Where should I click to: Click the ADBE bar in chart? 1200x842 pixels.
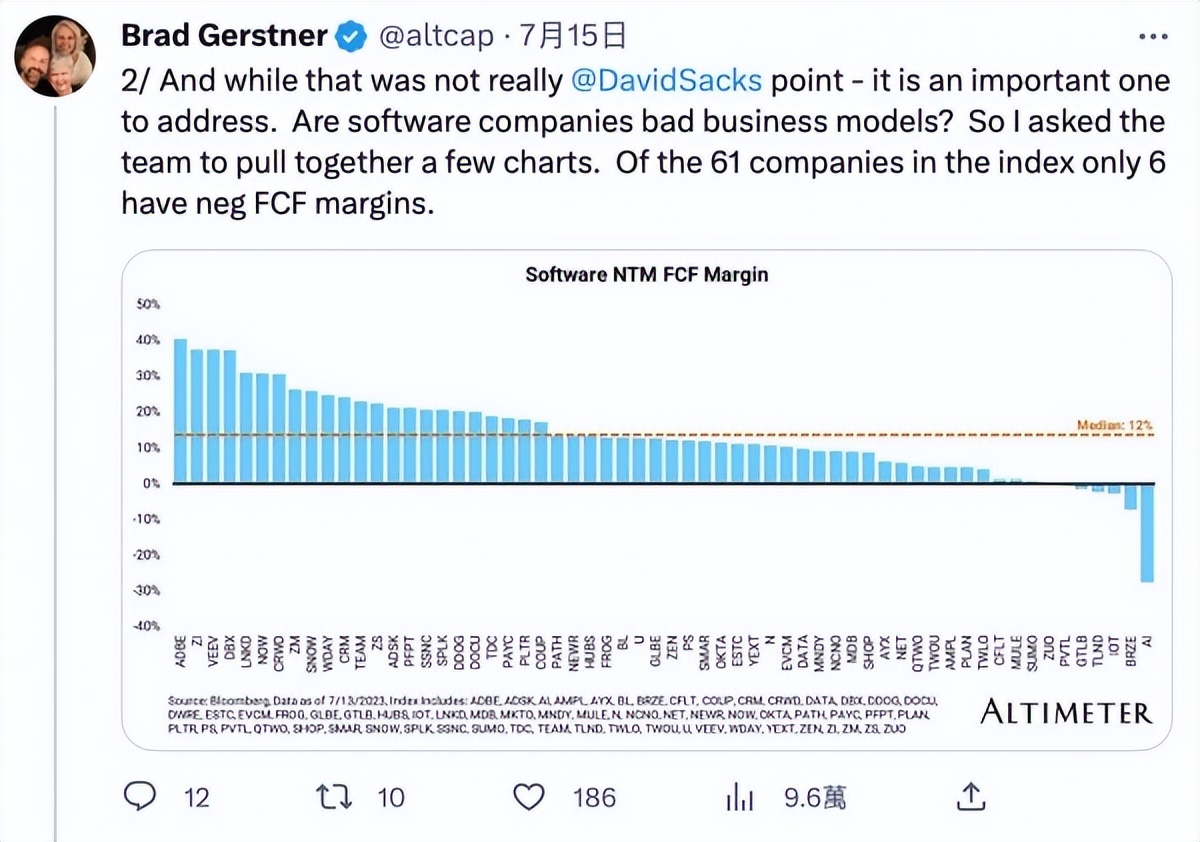coord(180,411)
